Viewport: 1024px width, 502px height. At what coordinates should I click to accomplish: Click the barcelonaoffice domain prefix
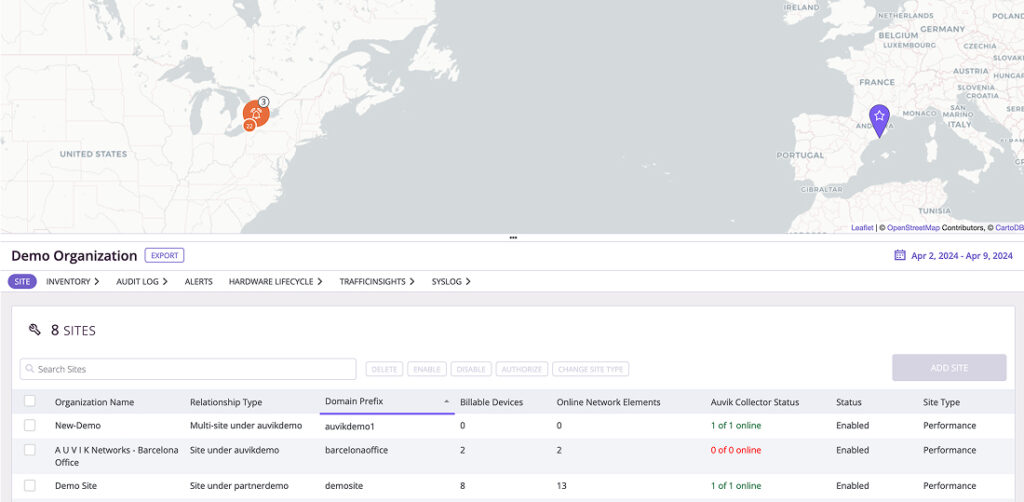click(x=357, y=450)
